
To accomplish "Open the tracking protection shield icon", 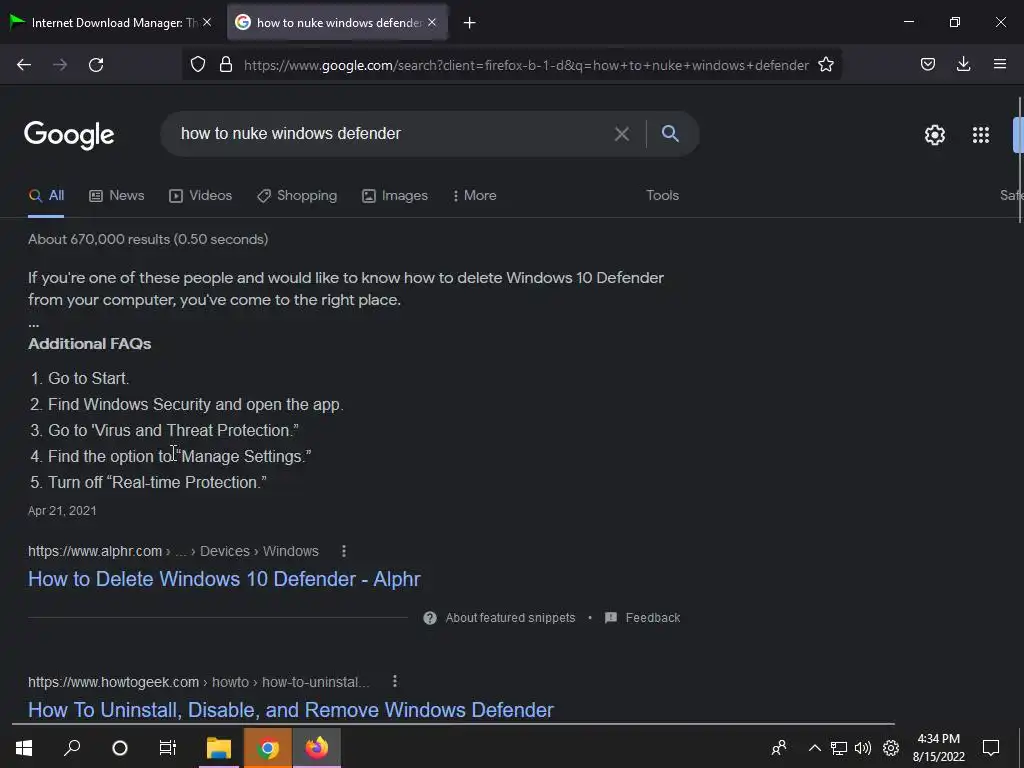I will [x=198, y=65].
